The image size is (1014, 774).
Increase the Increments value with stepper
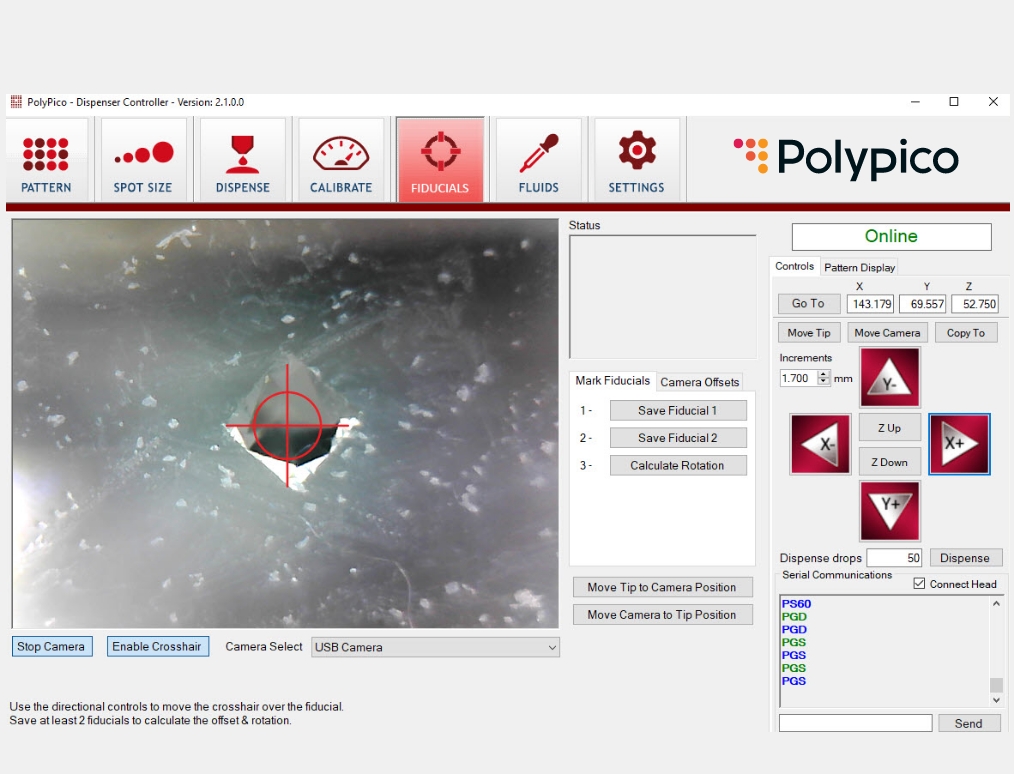click(x=824, y=374)
